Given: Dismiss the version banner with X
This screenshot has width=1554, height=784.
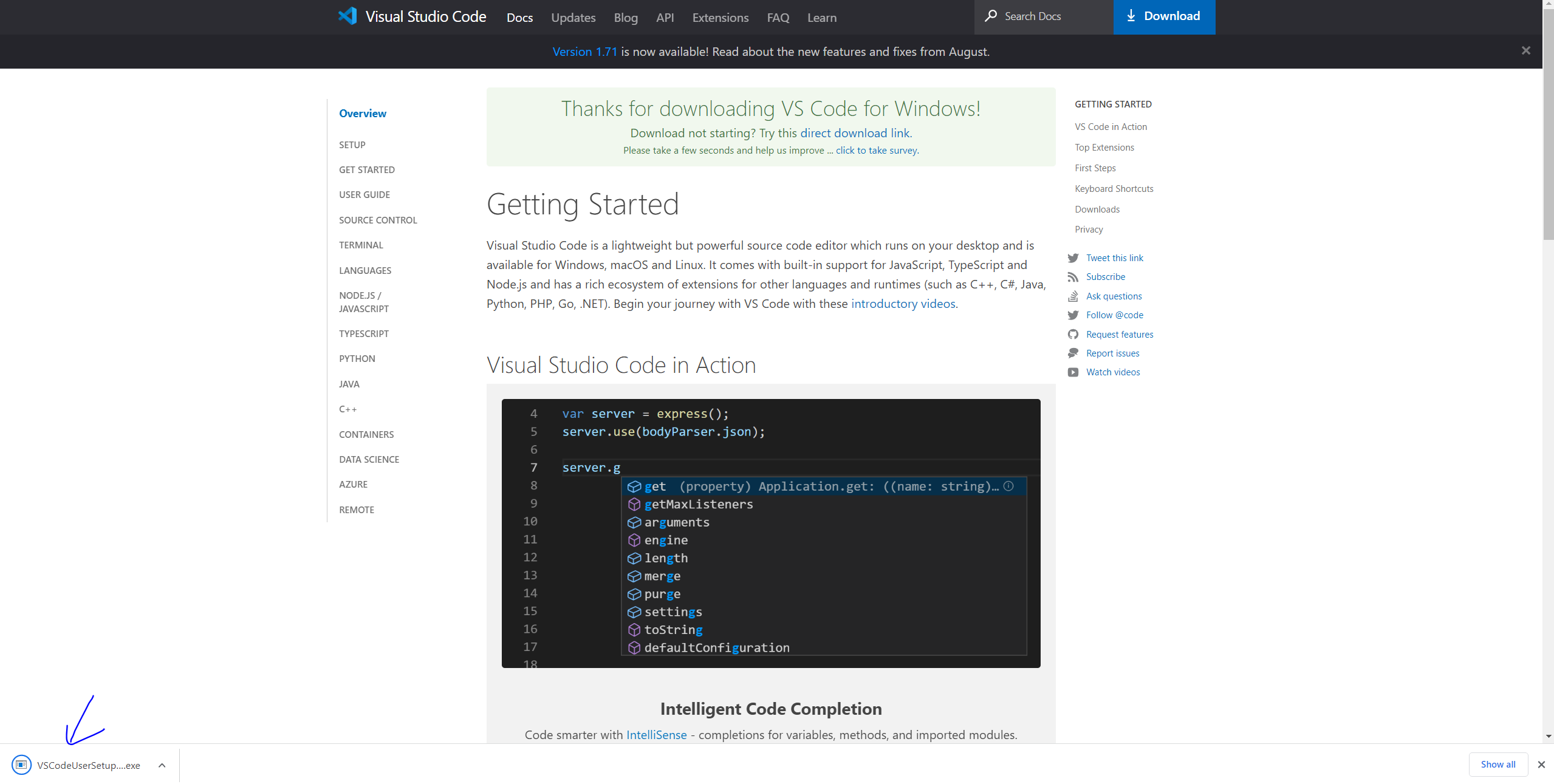Looking at the screenshot, I should tap(1525, 50).
